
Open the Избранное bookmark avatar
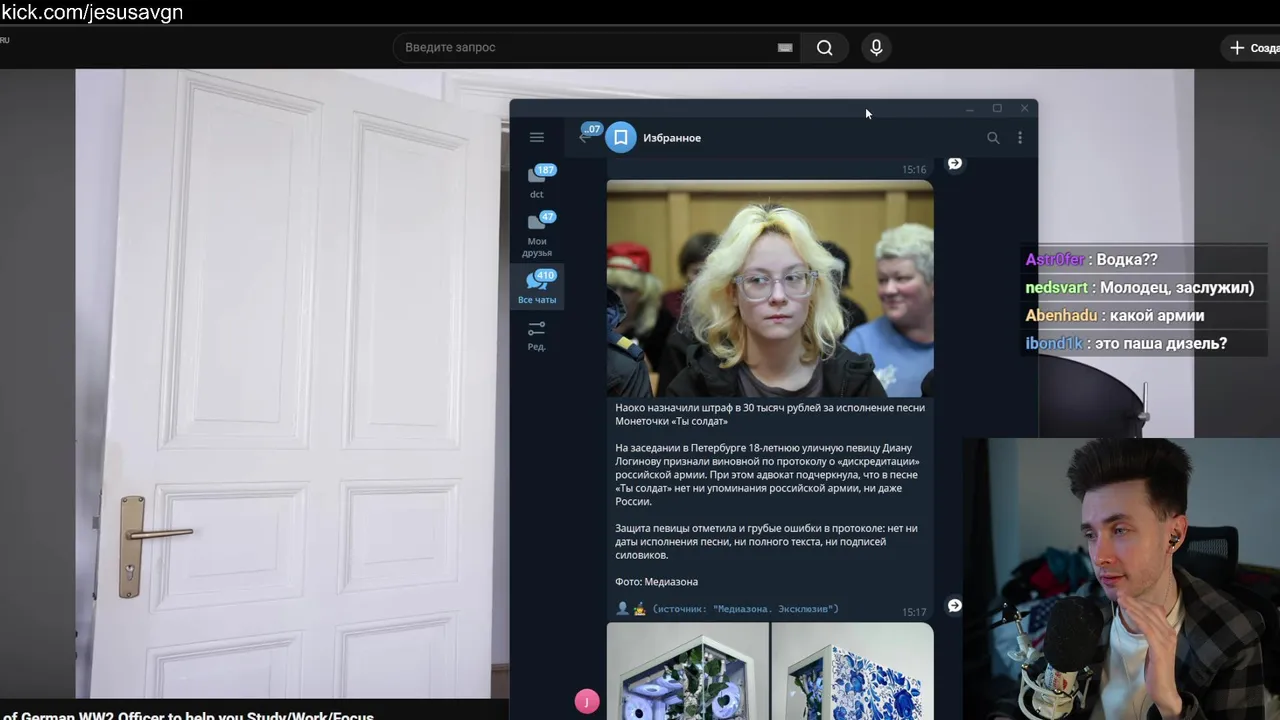tap(621, 138)
